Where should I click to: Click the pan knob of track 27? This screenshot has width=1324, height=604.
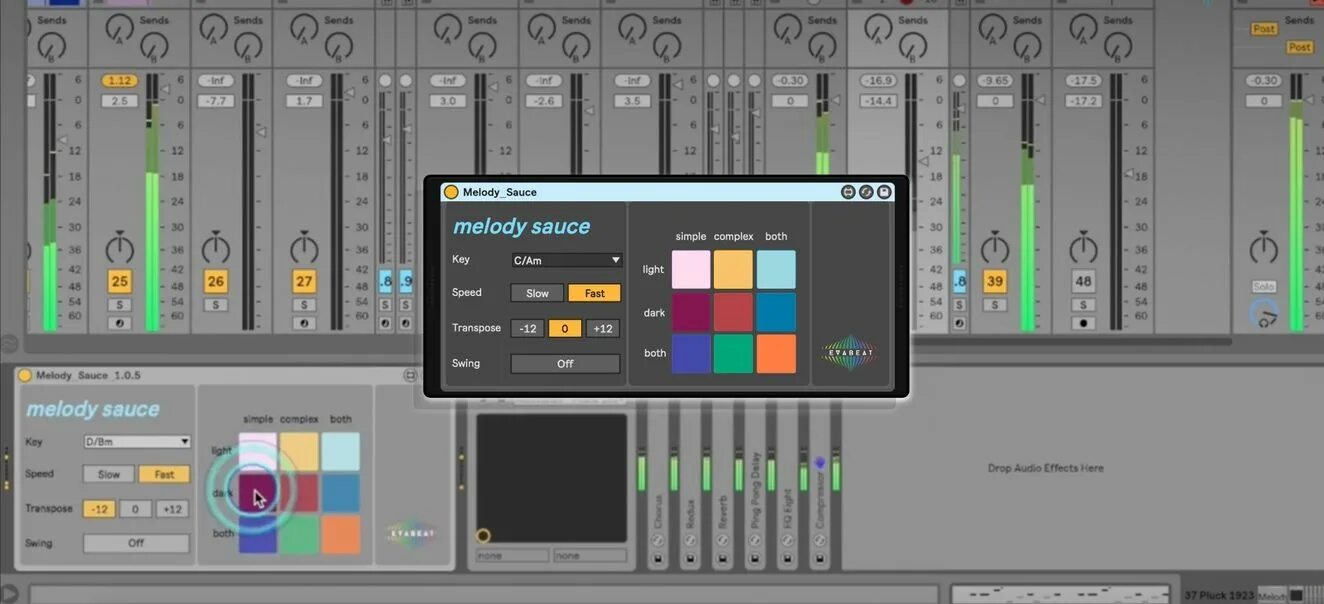pos(304,247)
